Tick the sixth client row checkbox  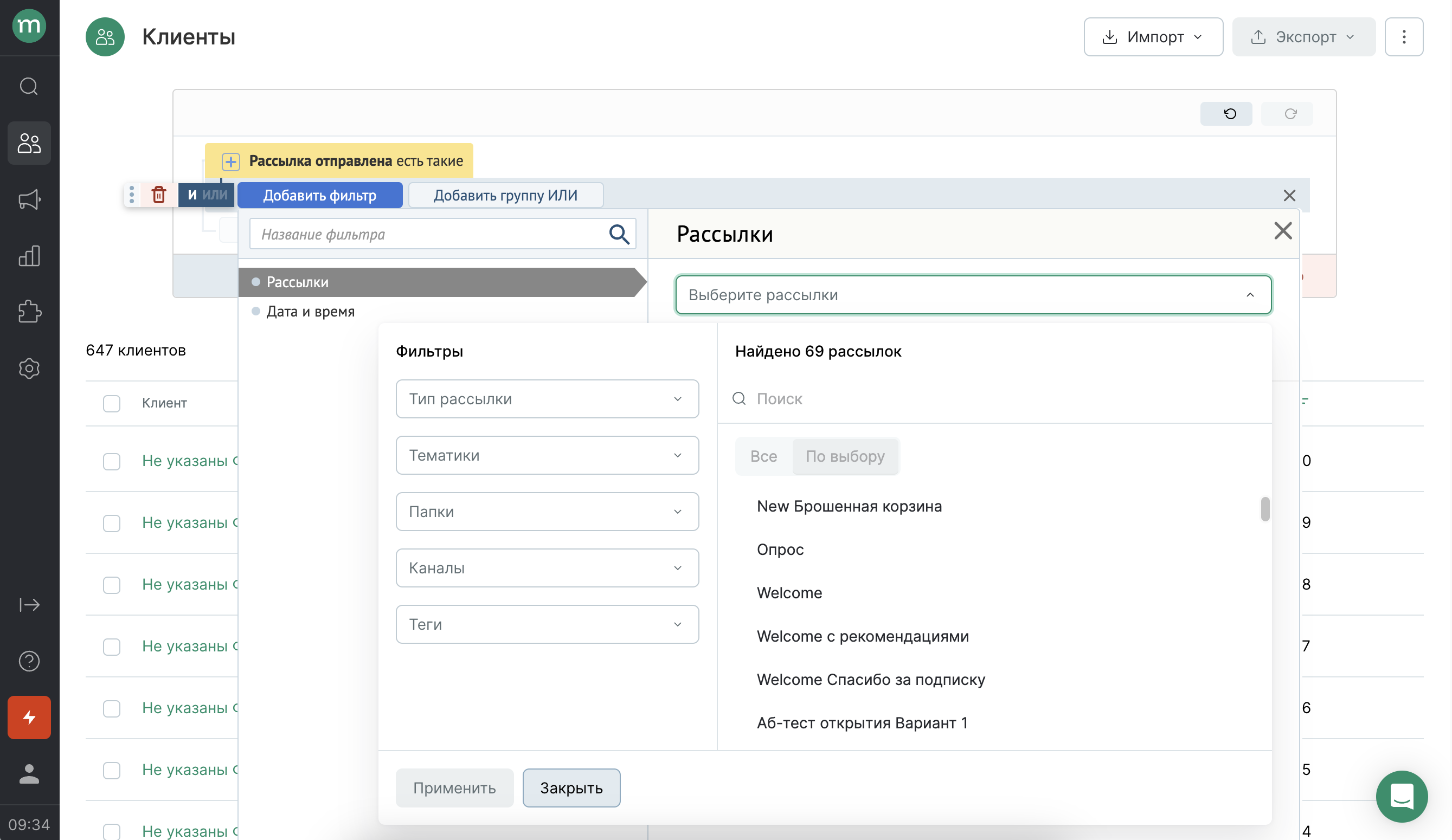pyautogui.click(x=111, y=770)
